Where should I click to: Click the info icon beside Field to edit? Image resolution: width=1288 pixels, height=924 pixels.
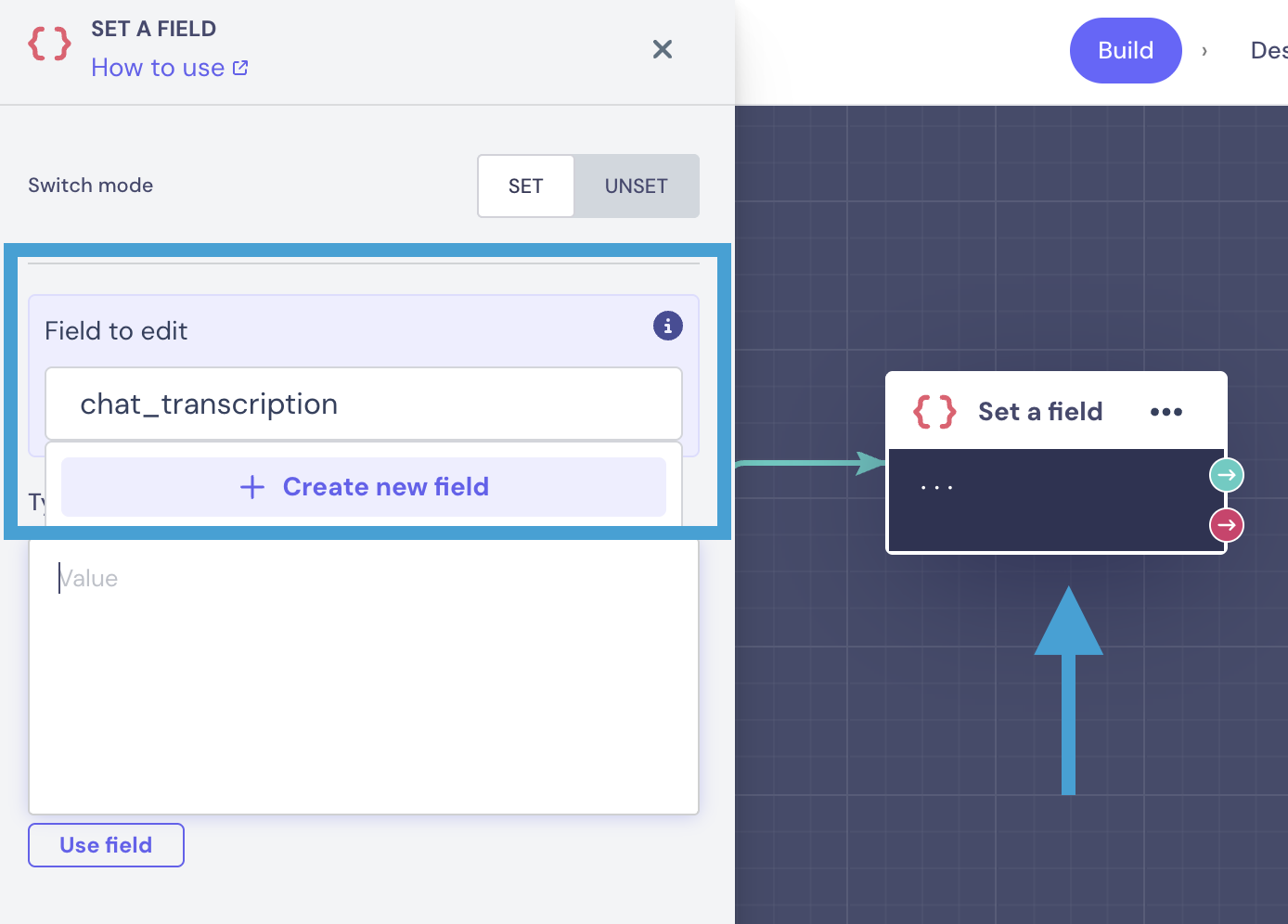(x=668, y=326)
